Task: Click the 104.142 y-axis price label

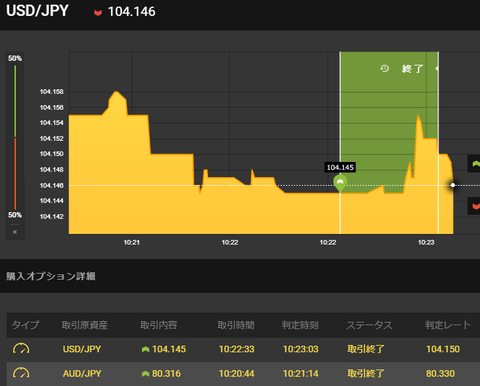Action: pos(51,217)
